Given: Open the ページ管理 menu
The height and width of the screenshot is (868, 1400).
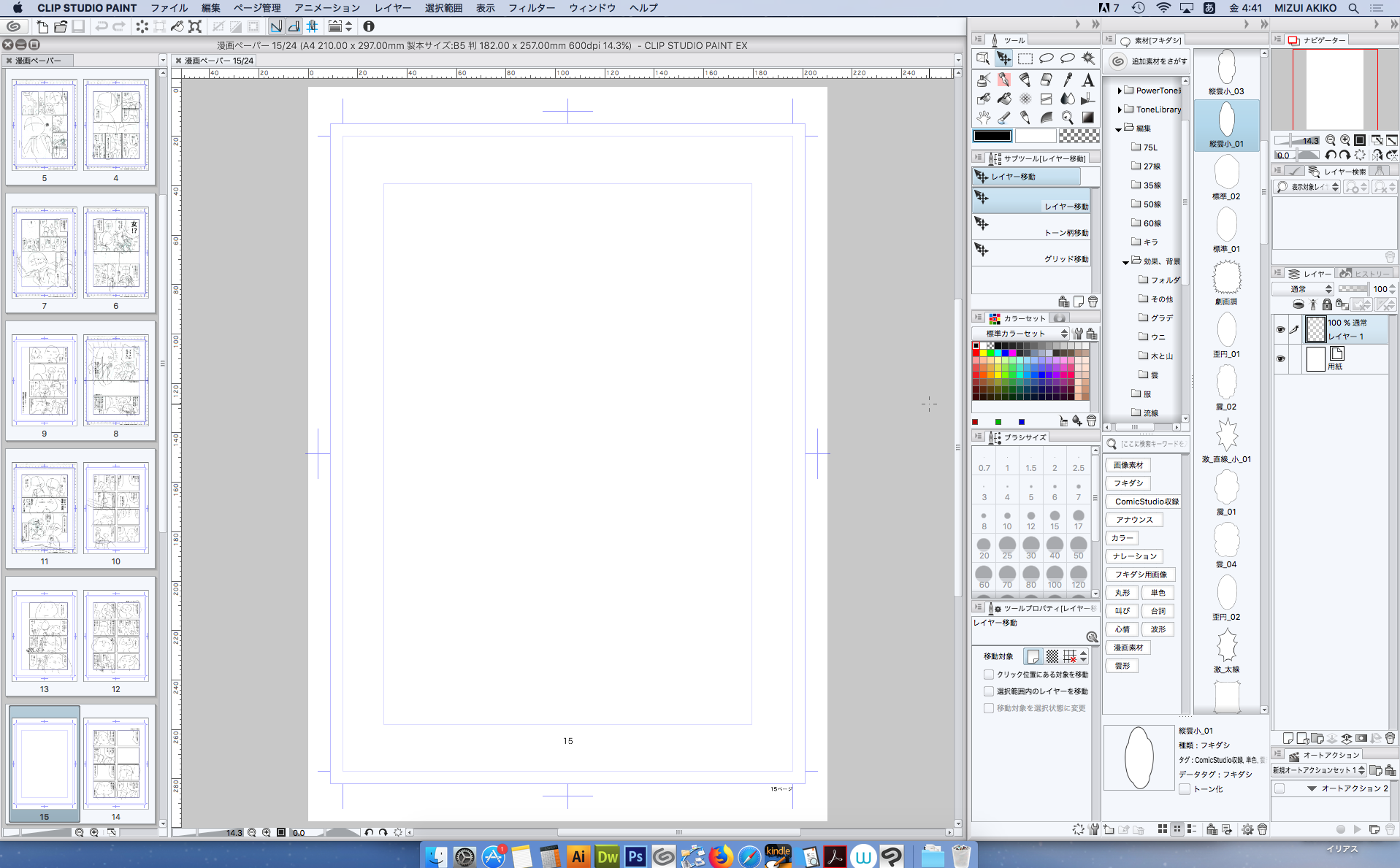Looking at the screenshot, I should tap(257, 8).
